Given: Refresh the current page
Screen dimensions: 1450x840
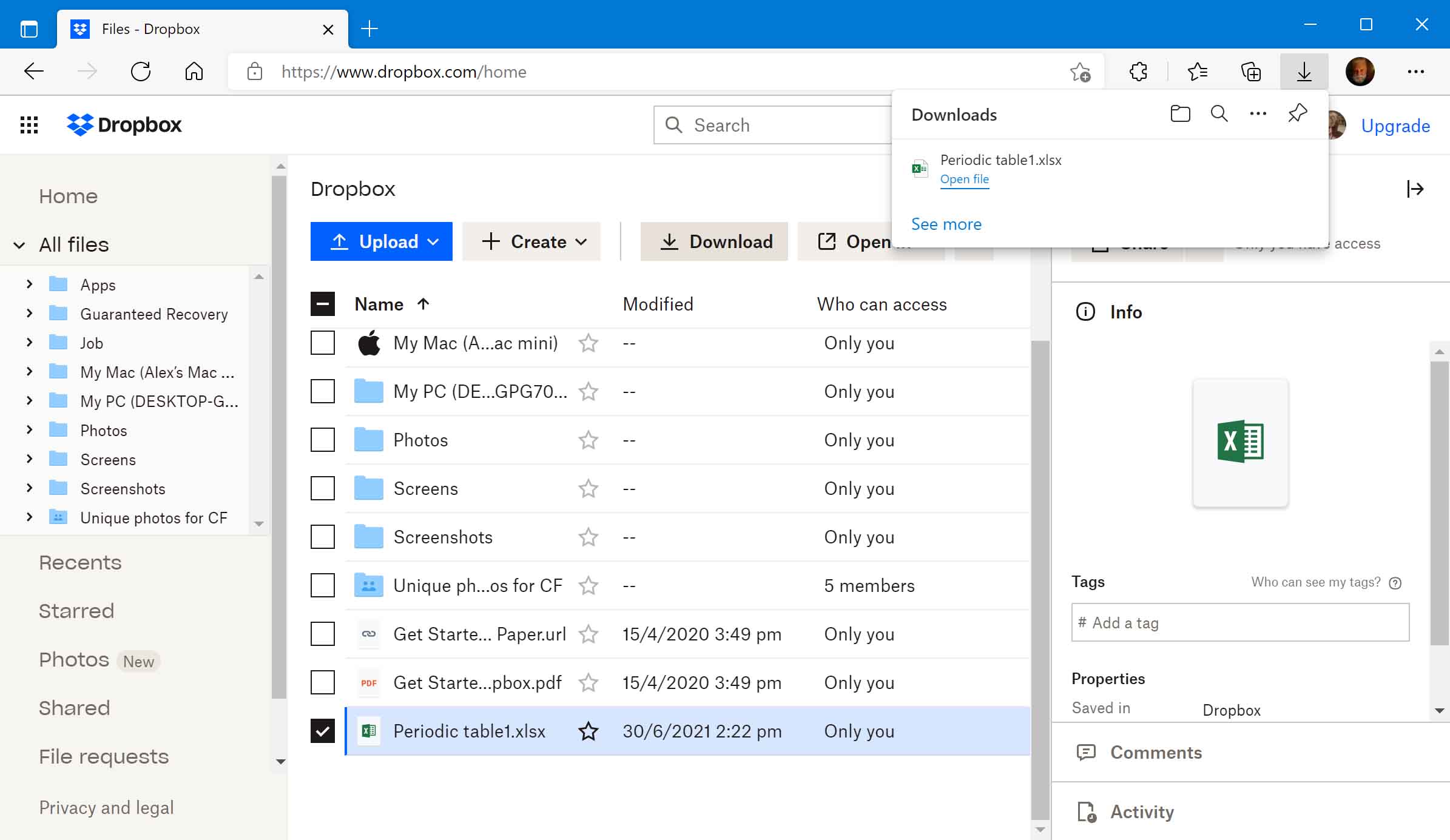Looking at the screenshot, I should click(141, 72).
